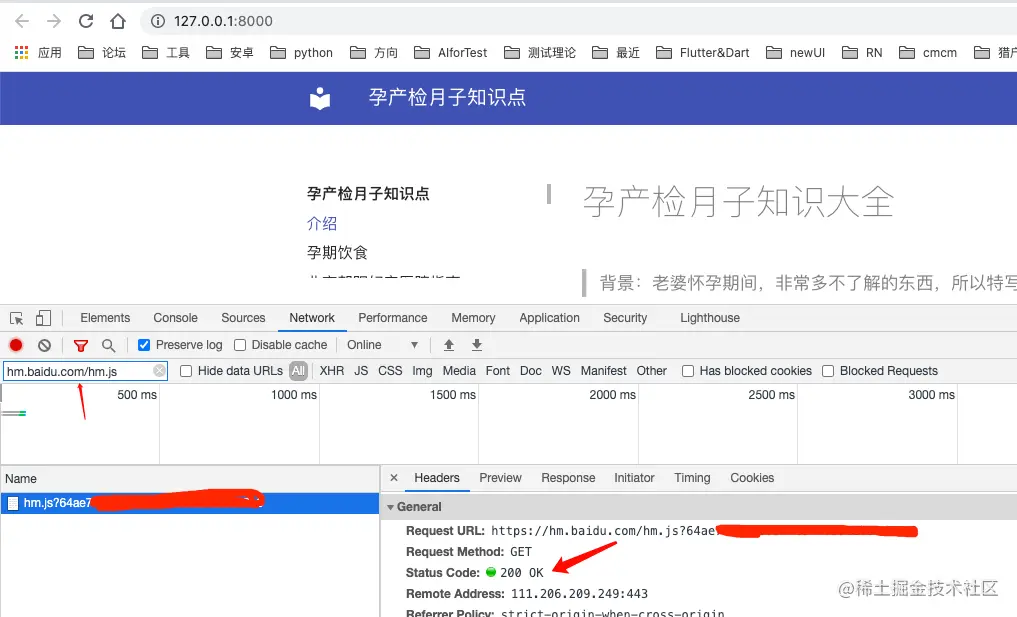Switch to the Console panel tab

(175, 318)
